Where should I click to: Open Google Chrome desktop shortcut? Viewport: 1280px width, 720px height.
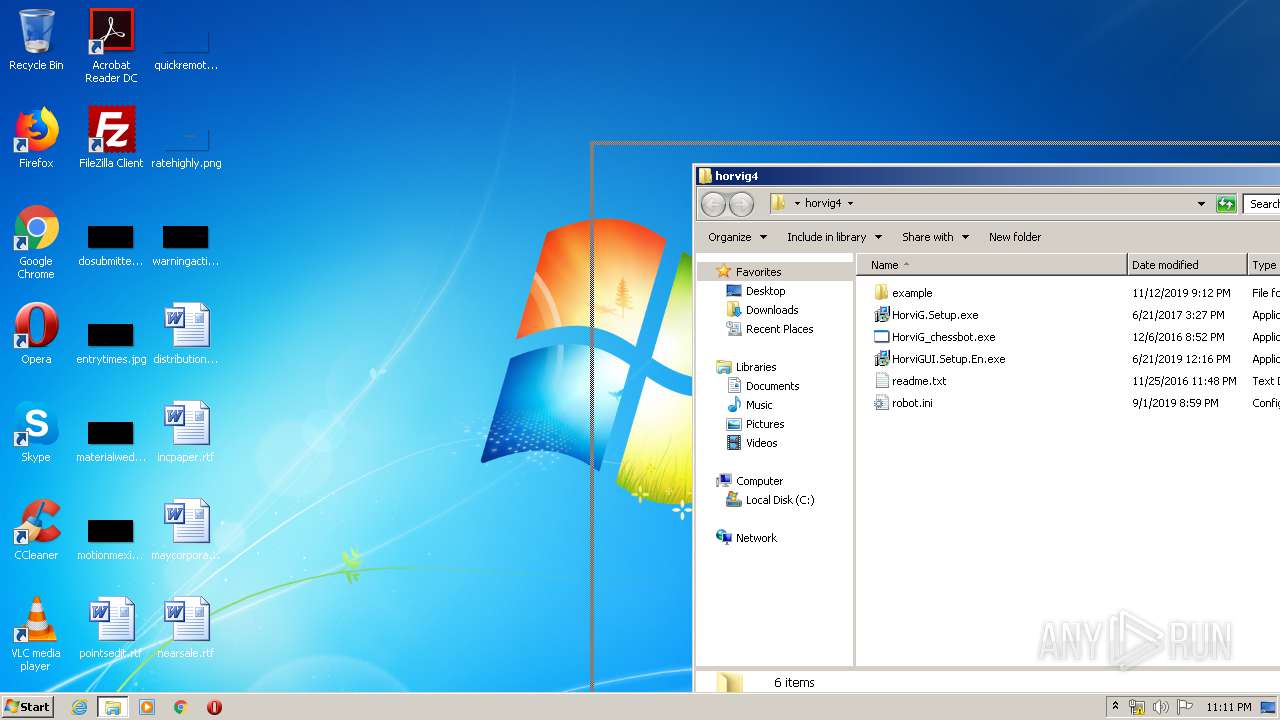[36, 242]
